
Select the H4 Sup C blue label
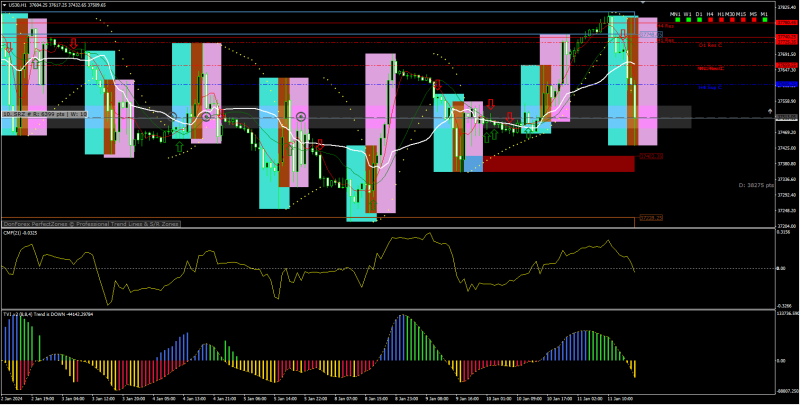[709, 87]
